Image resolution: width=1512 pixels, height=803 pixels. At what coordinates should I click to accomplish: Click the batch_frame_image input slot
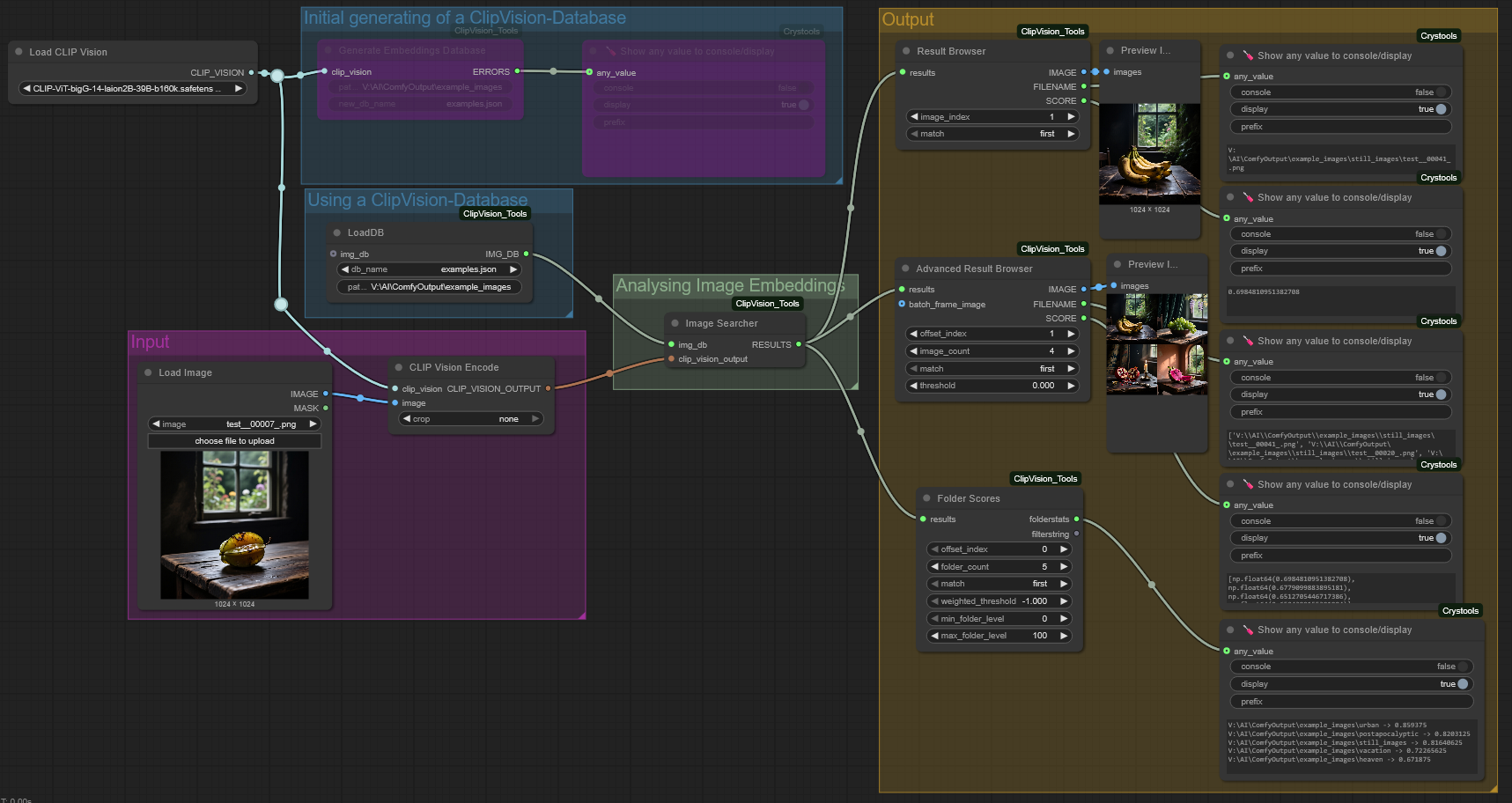coord(902,304)
